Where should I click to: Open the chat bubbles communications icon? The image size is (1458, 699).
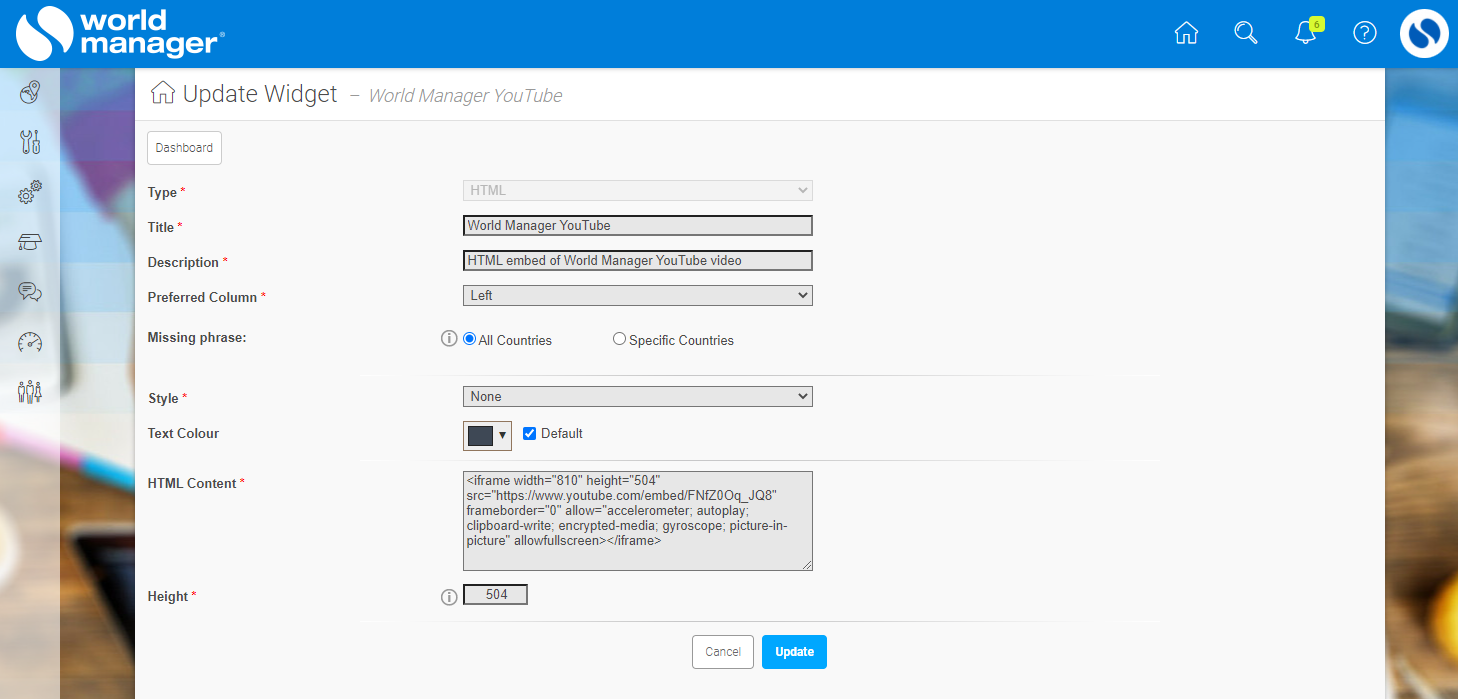[x=29, y=292]
